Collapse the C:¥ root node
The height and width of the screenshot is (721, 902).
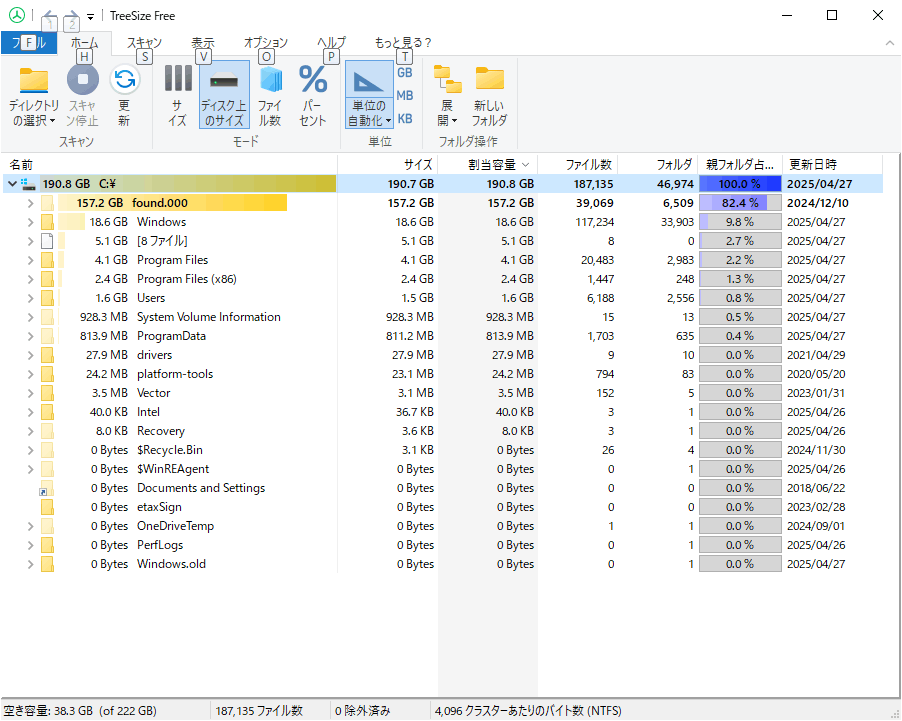point(12,184)
